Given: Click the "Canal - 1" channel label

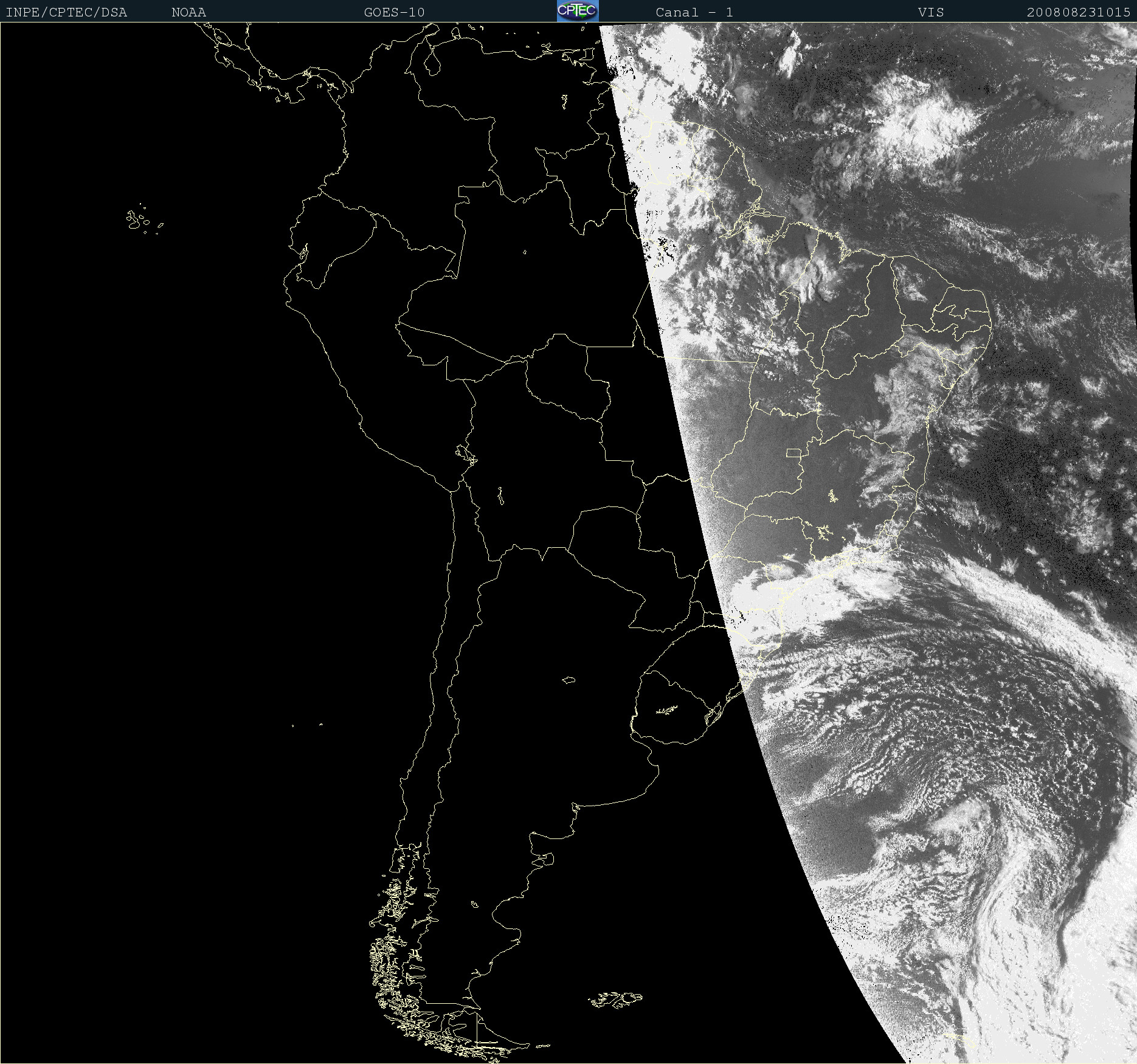Looking at the screenshot, I should coord(694,12).
